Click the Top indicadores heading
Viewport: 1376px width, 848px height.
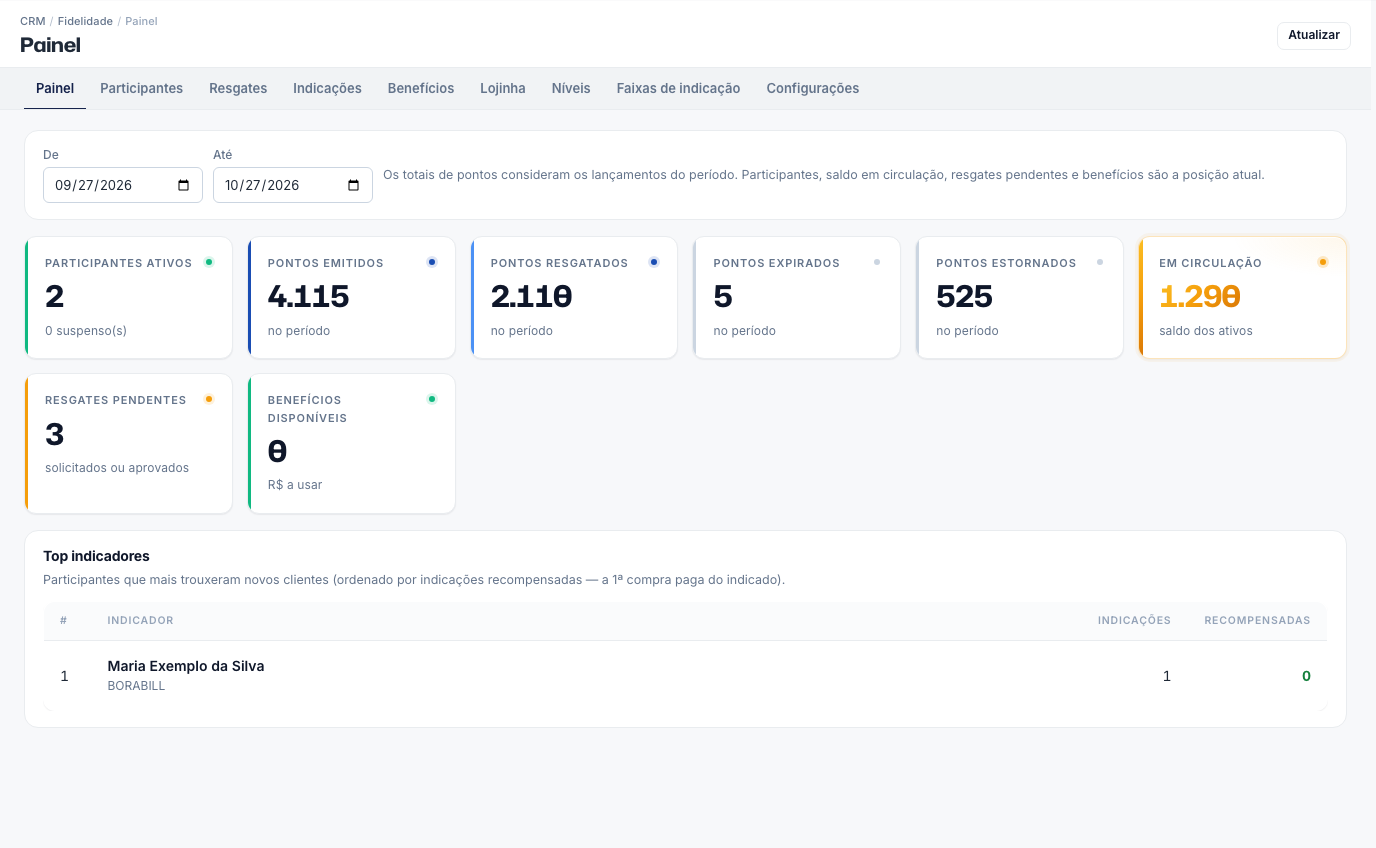[x=96, y=556]
